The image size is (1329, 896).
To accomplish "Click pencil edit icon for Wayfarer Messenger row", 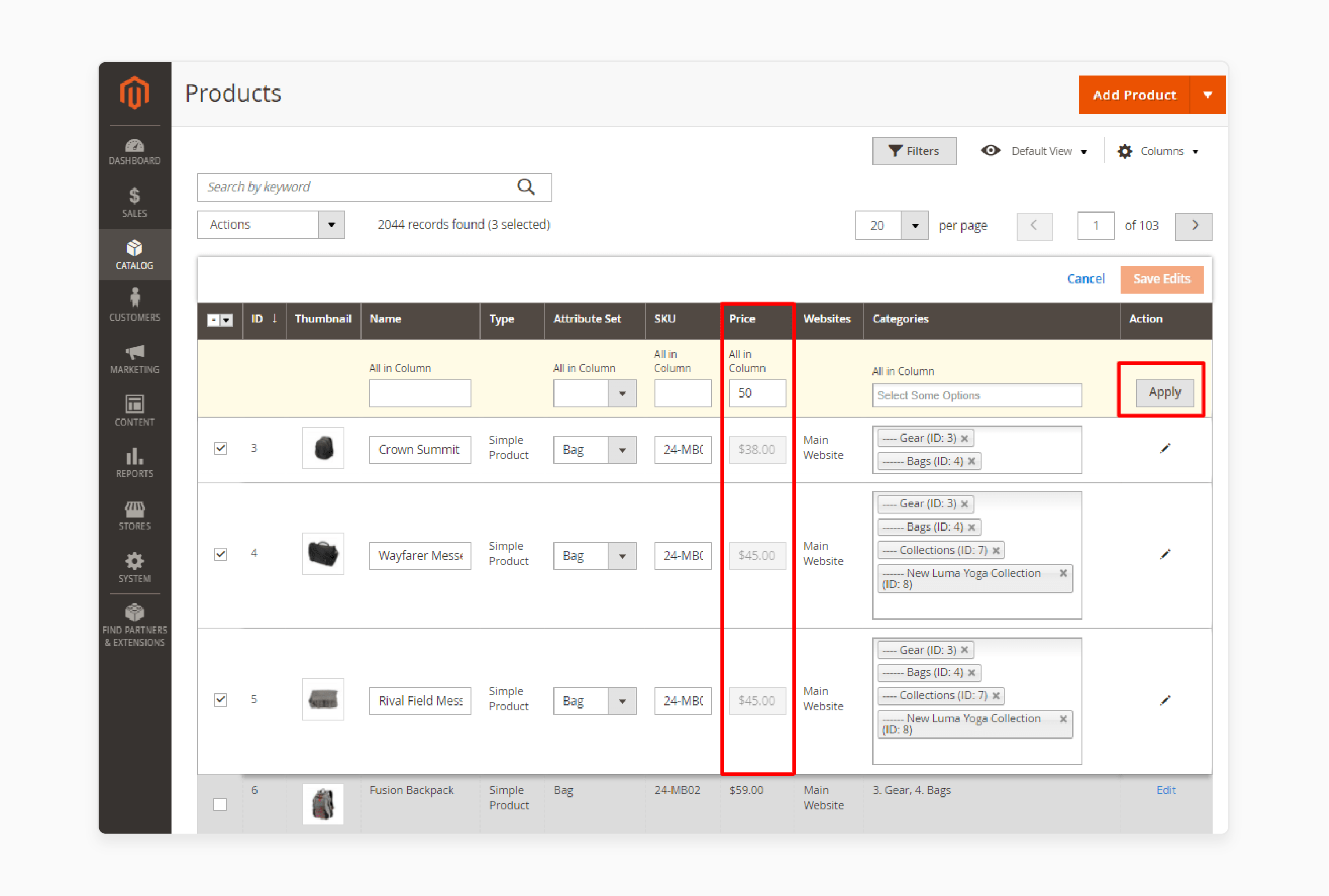I will [x=1165, y=554].
